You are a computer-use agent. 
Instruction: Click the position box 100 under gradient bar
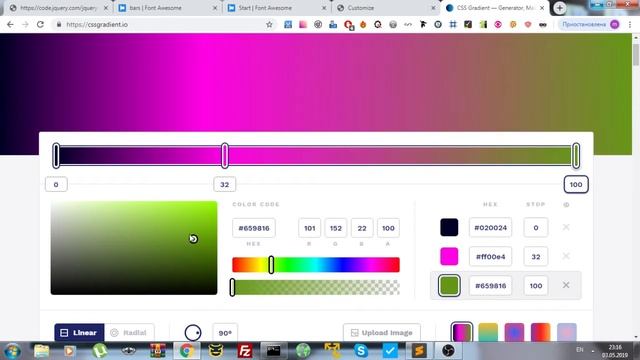click(576, 184)
